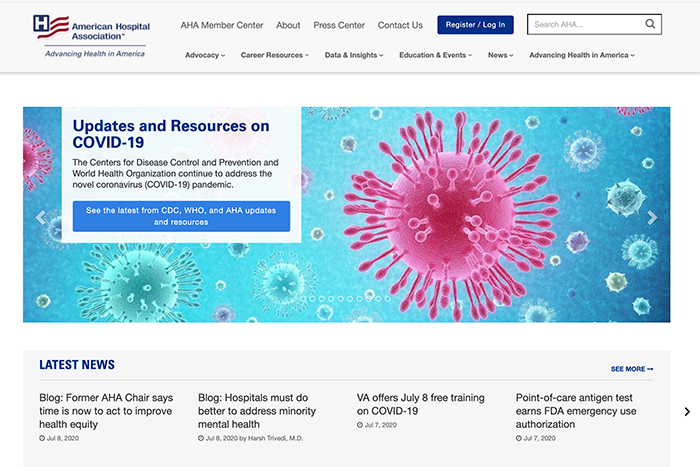
Task: Open Advancing Health in America dropdown
Action: click(x=582, y=55)
